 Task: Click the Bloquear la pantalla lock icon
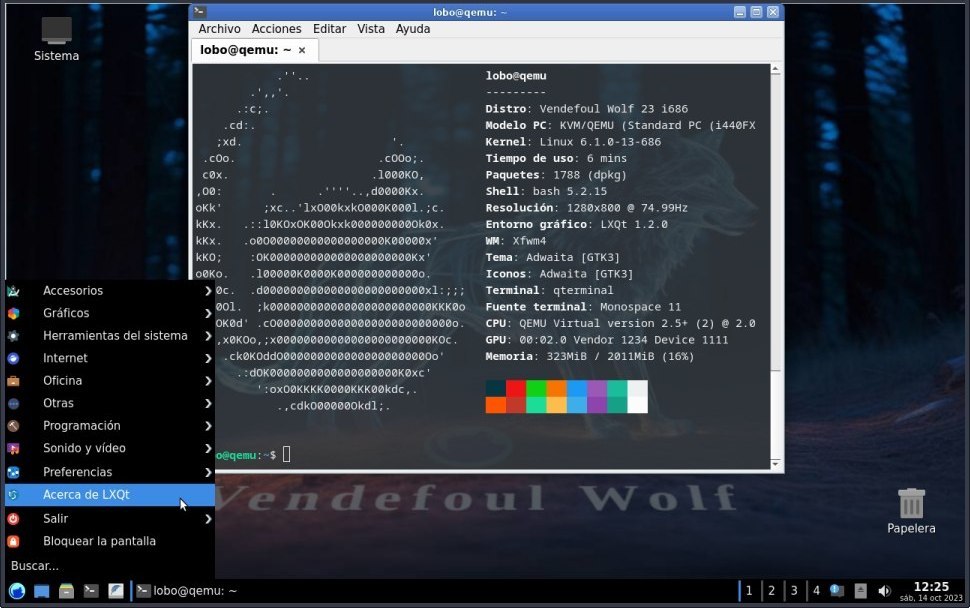14,541
